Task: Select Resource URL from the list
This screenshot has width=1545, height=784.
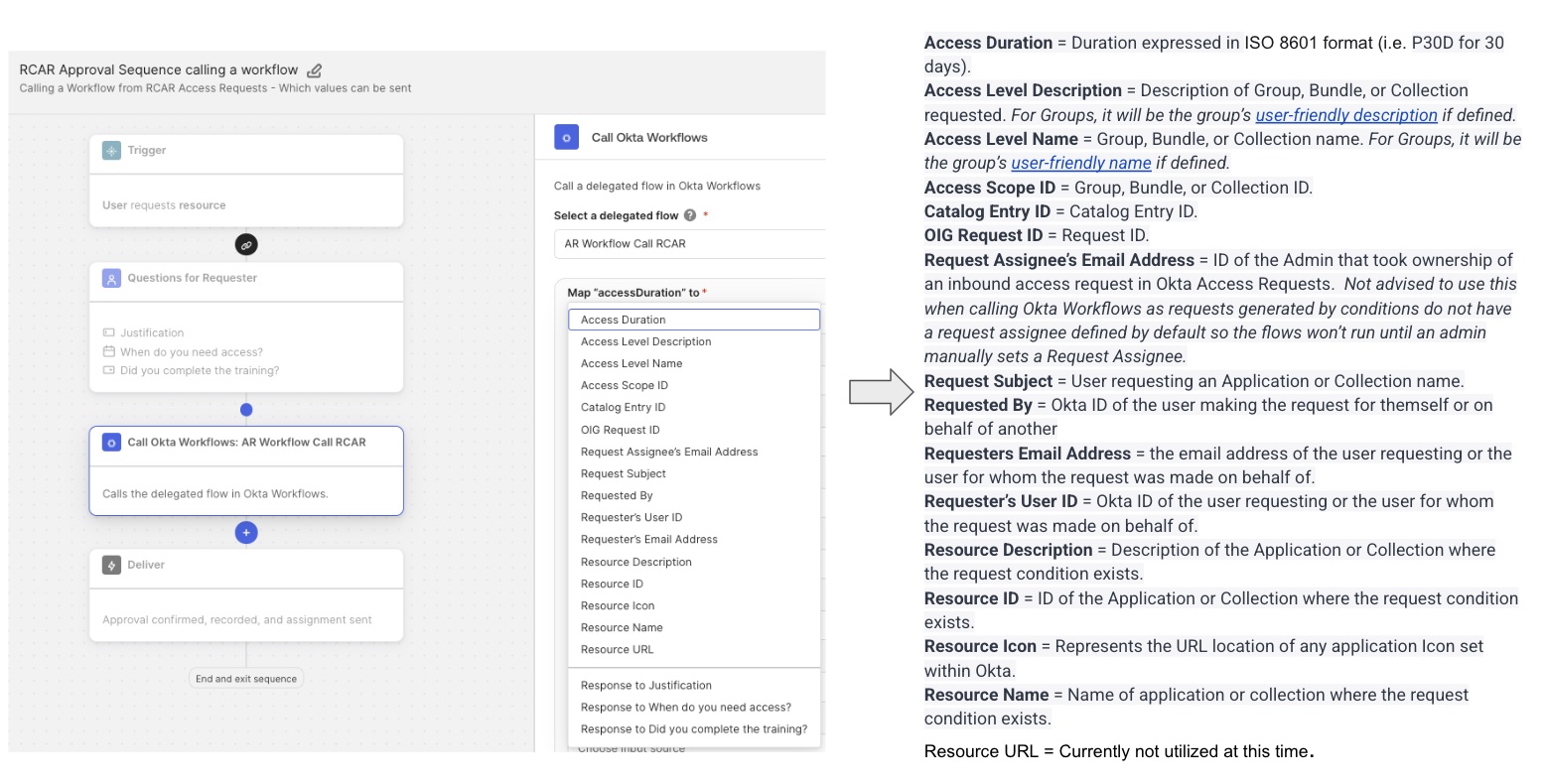Action: tap(617, 650)
